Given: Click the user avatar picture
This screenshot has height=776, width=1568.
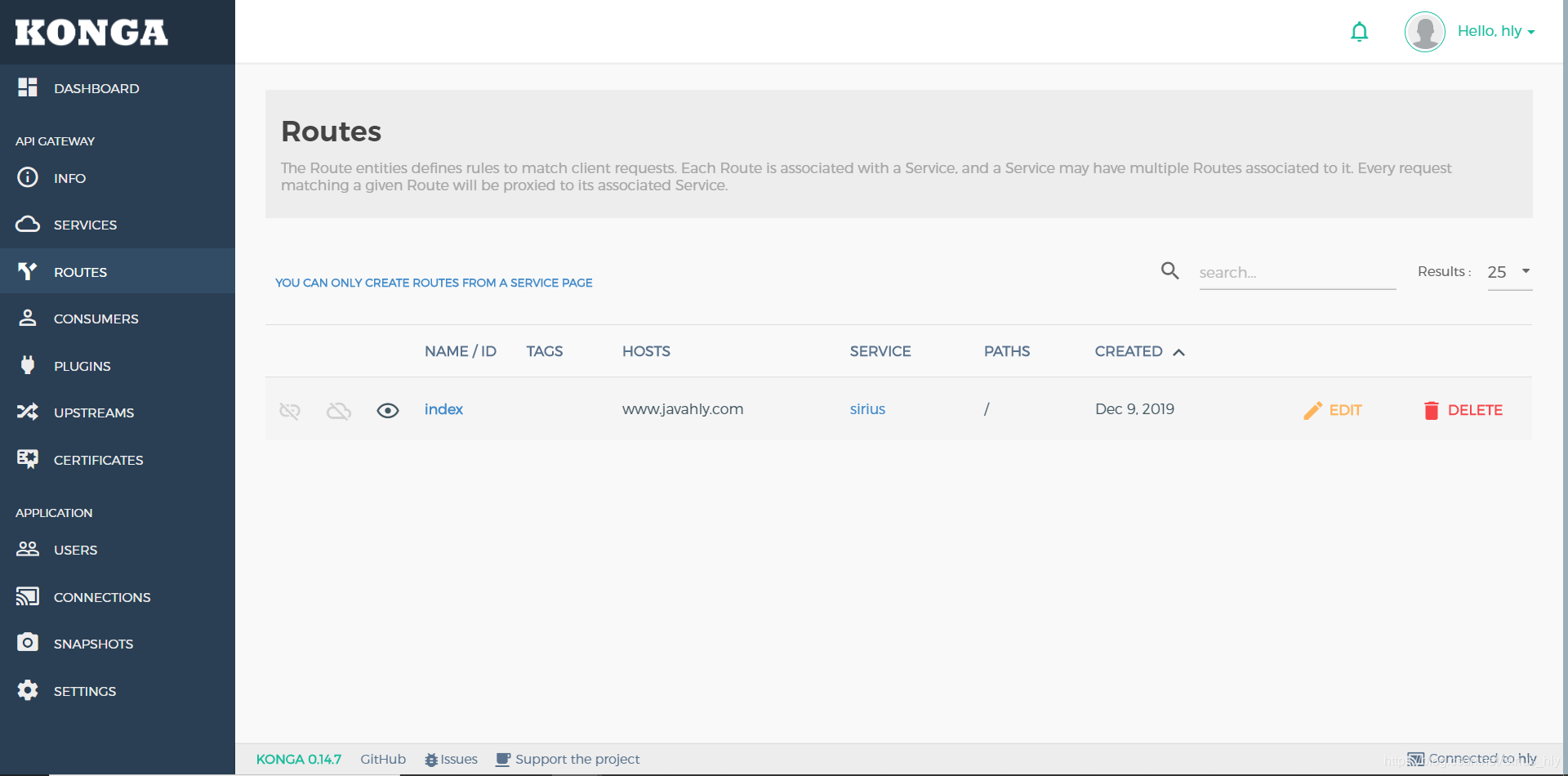Looking at the screenshot, I should click(1425, 32).
